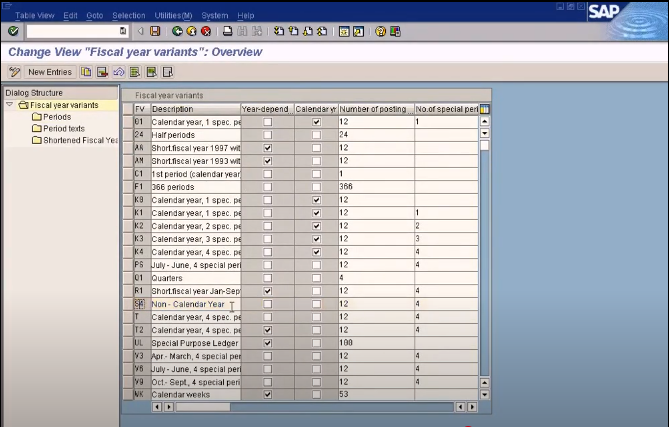Collapse the Fiscal year variants tree node
669x427 pixels.
tap(9, 105)
